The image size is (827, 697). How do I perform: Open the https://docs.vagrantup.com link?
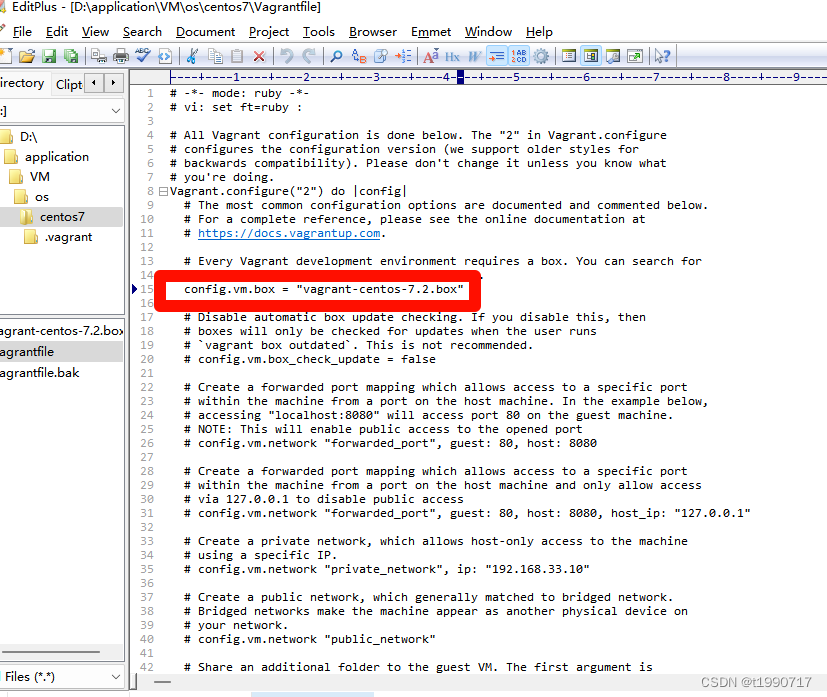[289, 233]
